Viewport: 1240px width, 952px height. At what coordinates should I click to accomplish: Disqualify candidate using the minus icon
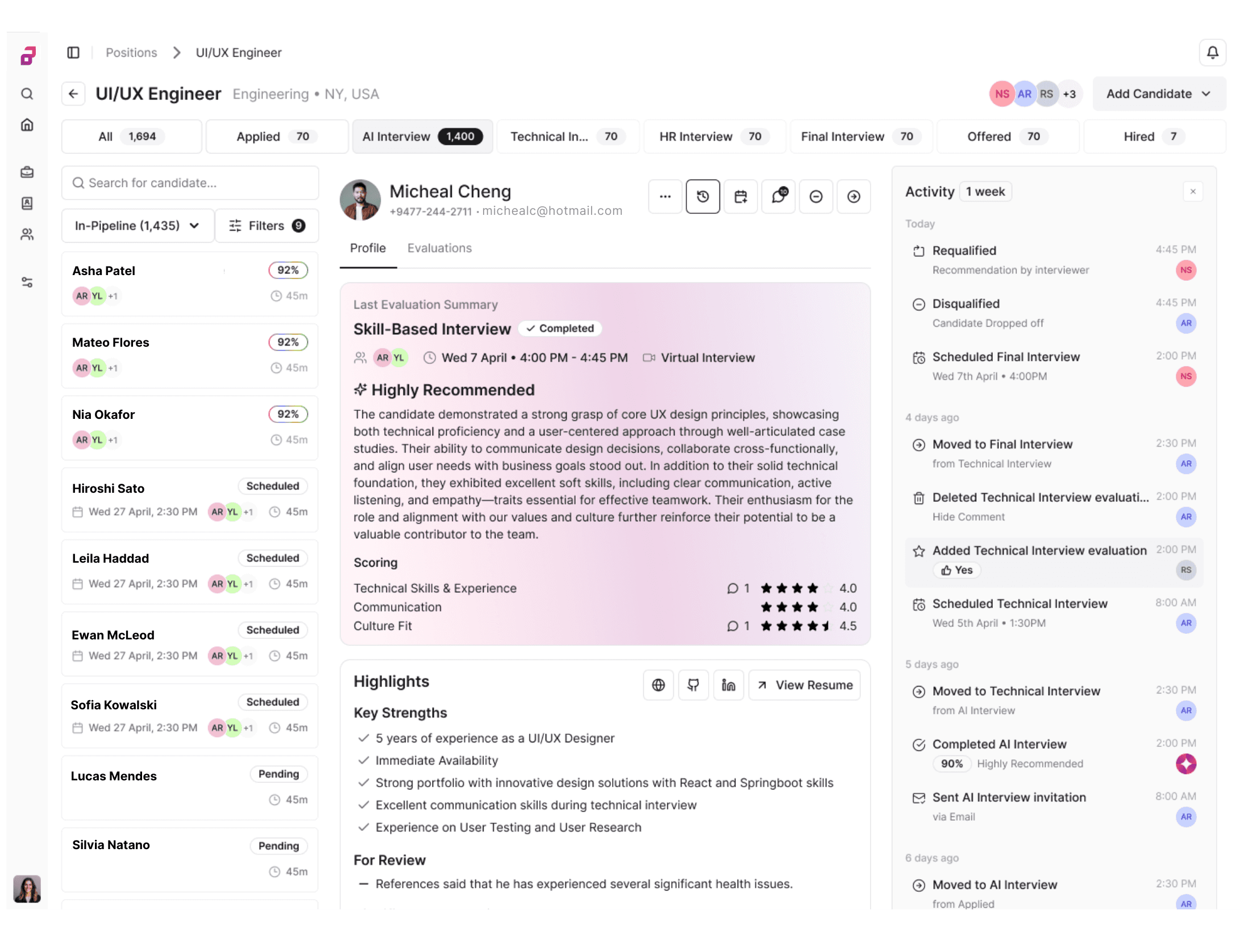[817, 197]
